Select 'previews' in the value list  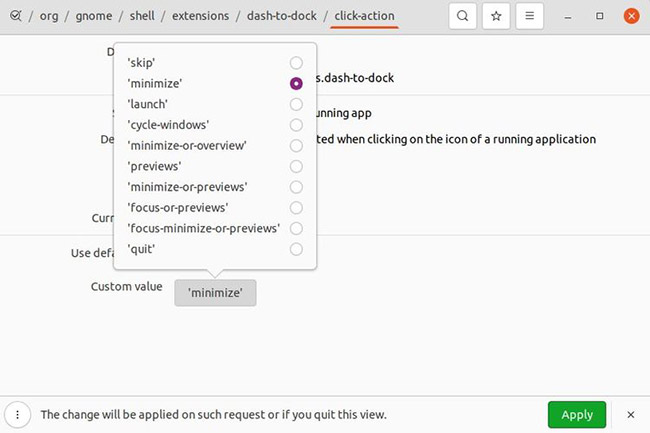[296, 166]
